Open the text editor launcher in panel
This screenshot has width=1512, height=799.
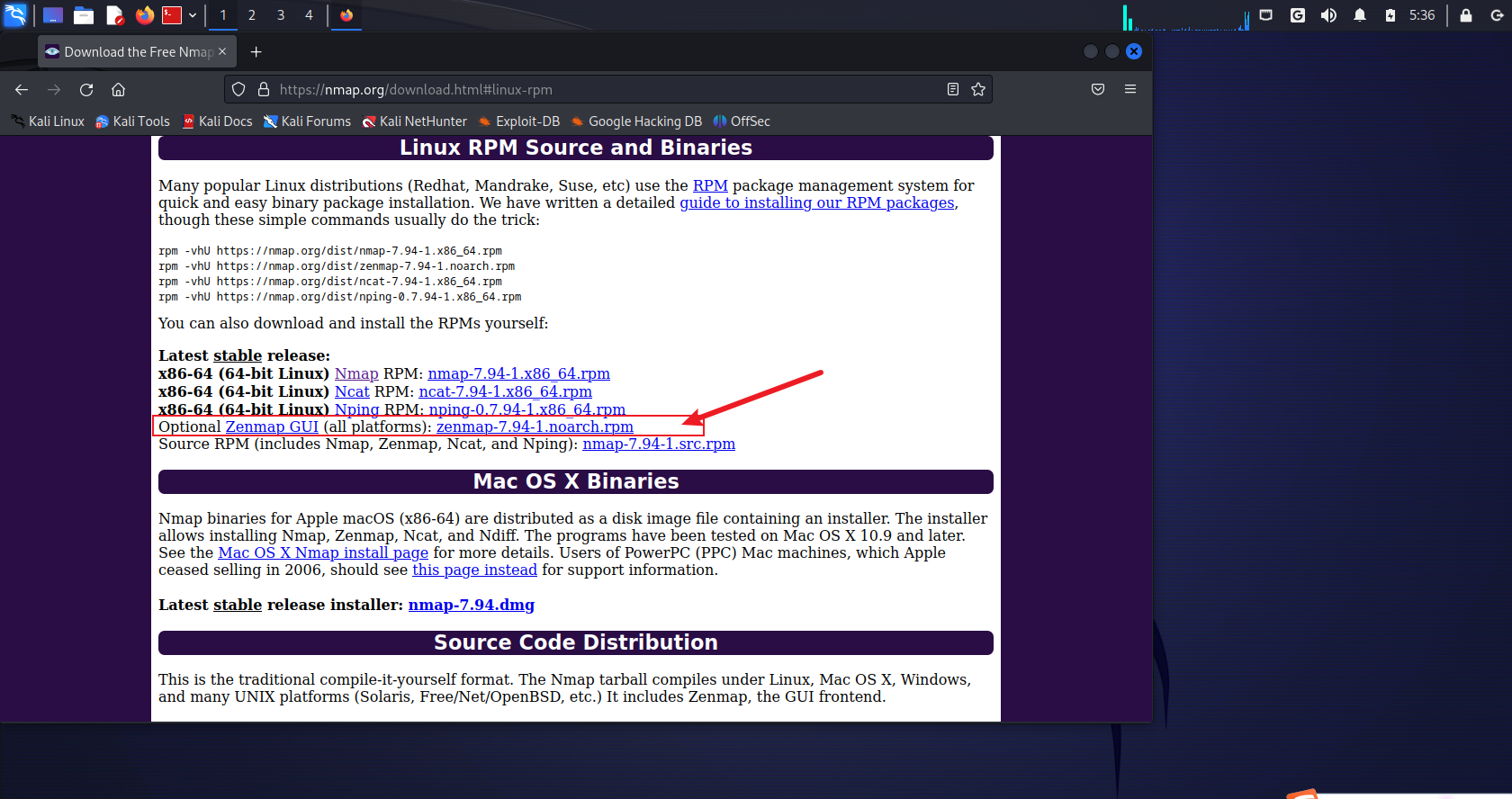pos(114,15)
